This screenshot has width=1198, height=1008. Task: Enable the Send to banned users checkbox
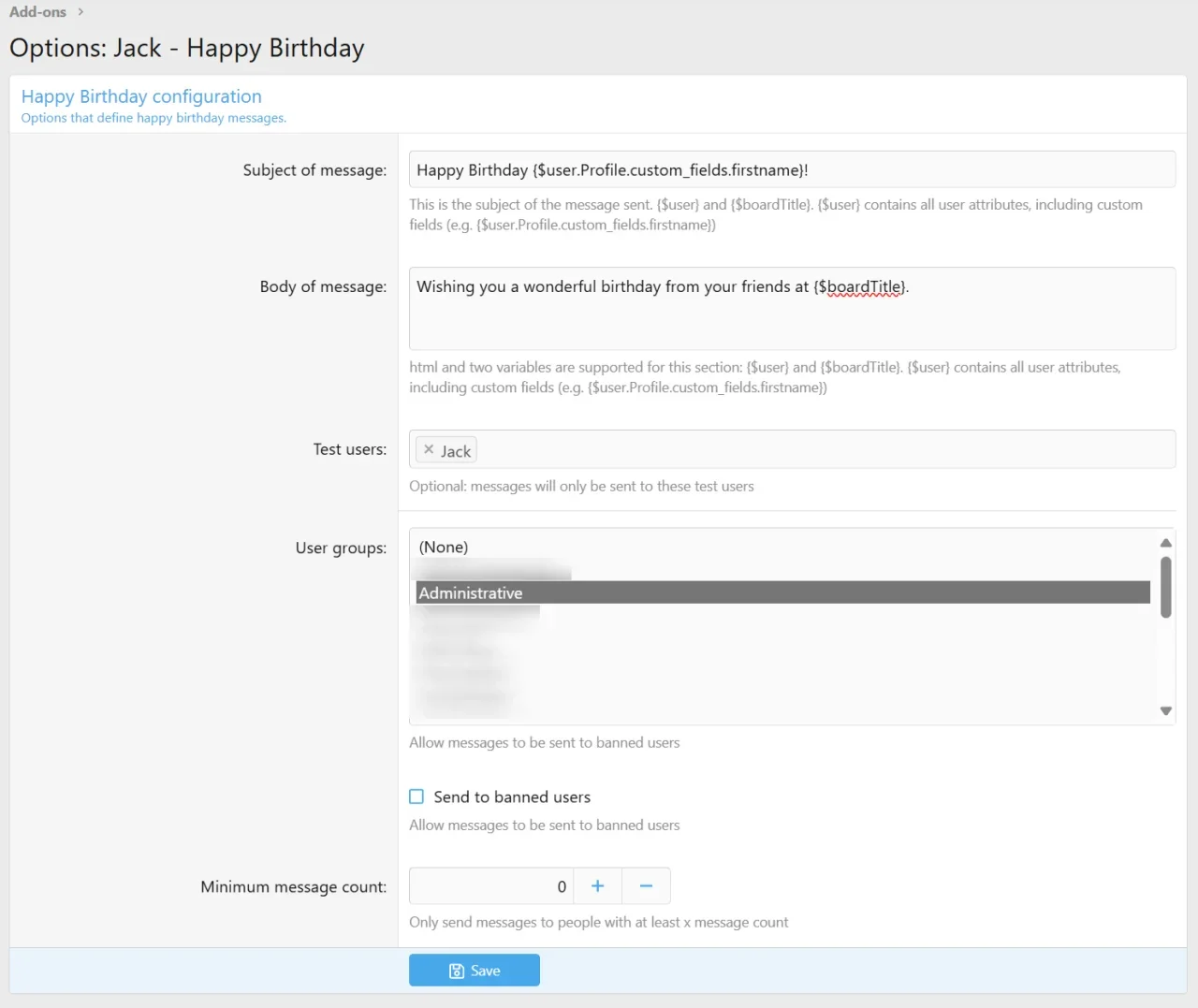point(416,796)
